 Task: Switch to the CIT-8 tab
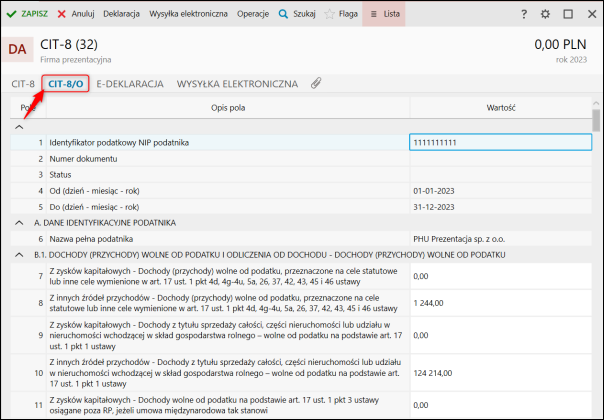(x=23, y=84)
